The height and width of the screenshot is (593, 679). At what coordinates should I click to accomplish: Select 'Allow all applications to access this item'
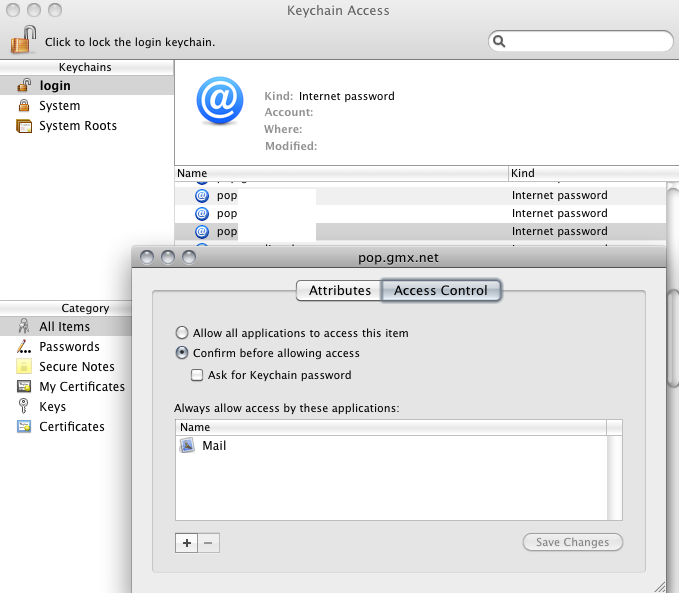tap(182, 333)
